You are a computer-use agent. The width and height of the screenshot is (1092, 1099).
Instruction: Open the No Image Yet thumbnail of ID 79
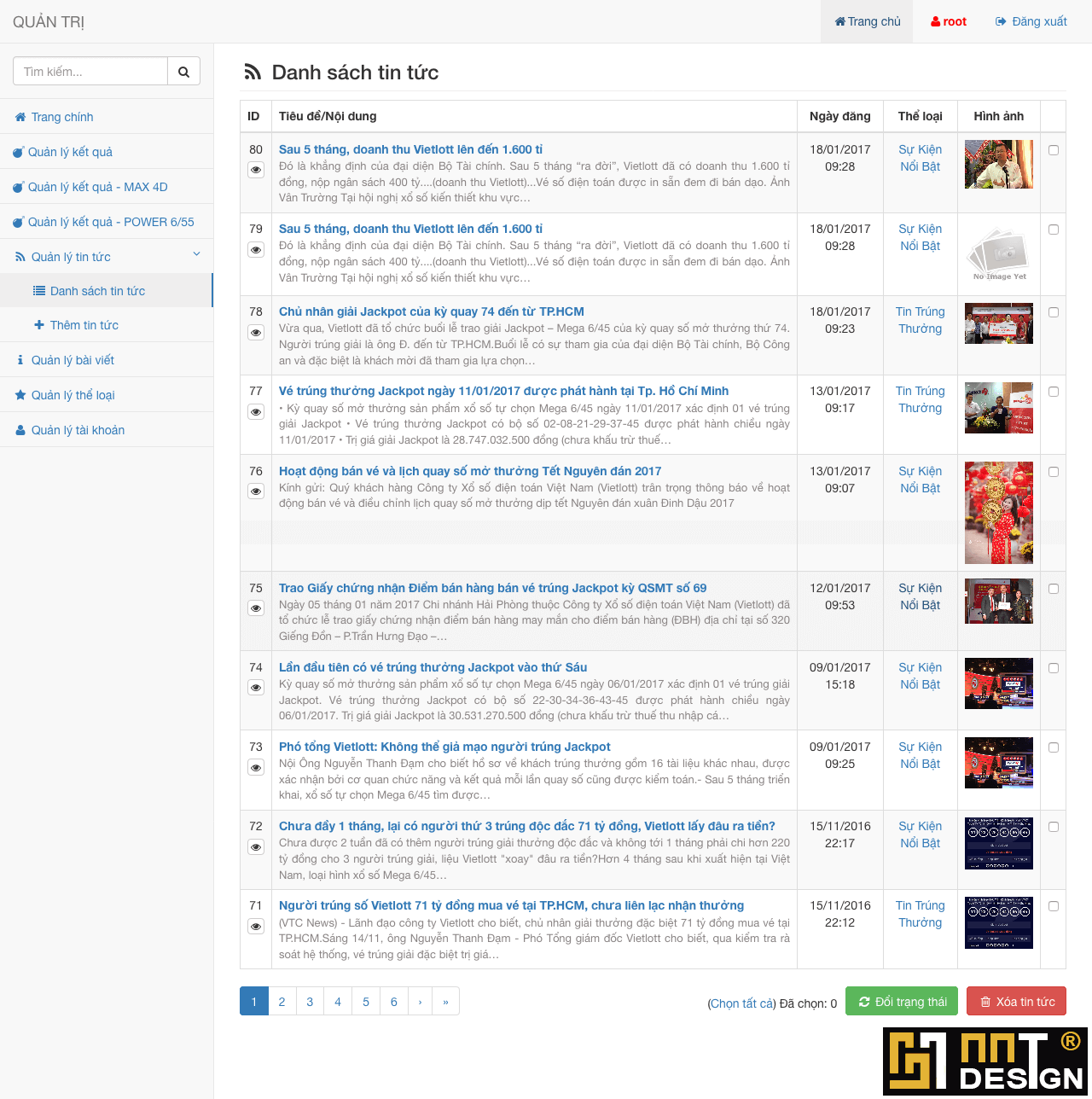(999, 253)
